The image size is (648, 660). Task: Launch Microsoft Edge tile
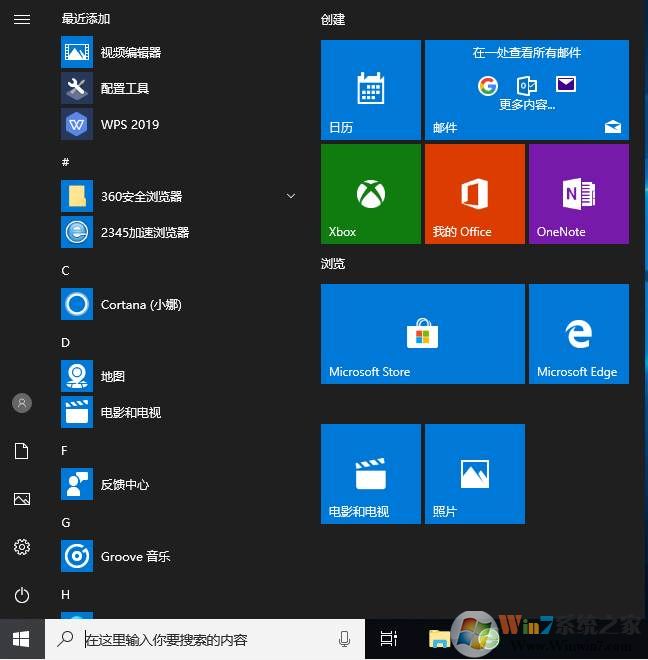[x=578, y=334]
